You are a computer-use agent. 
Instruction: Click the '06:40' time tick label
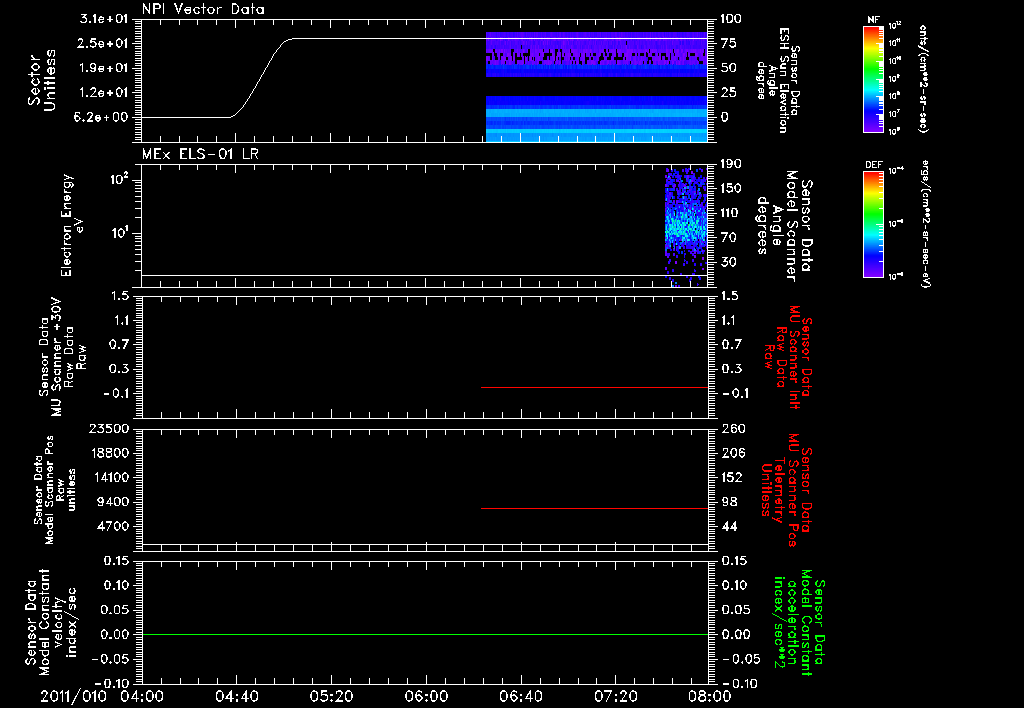(x=520, y=696)
